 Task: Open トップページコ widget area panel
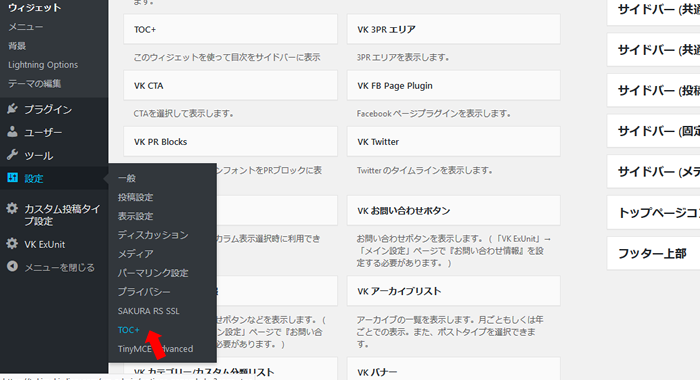tap(654, 213)
